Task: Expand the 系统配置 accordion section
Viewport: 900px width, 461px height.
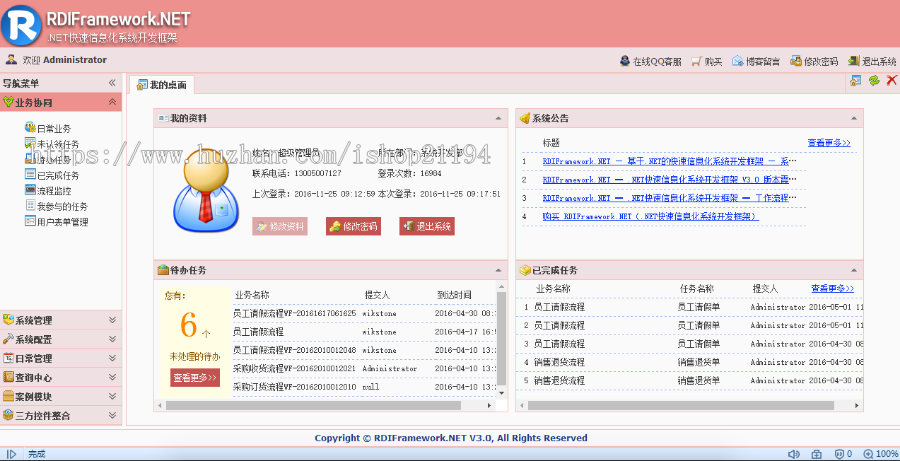Action: click(112, 339)
